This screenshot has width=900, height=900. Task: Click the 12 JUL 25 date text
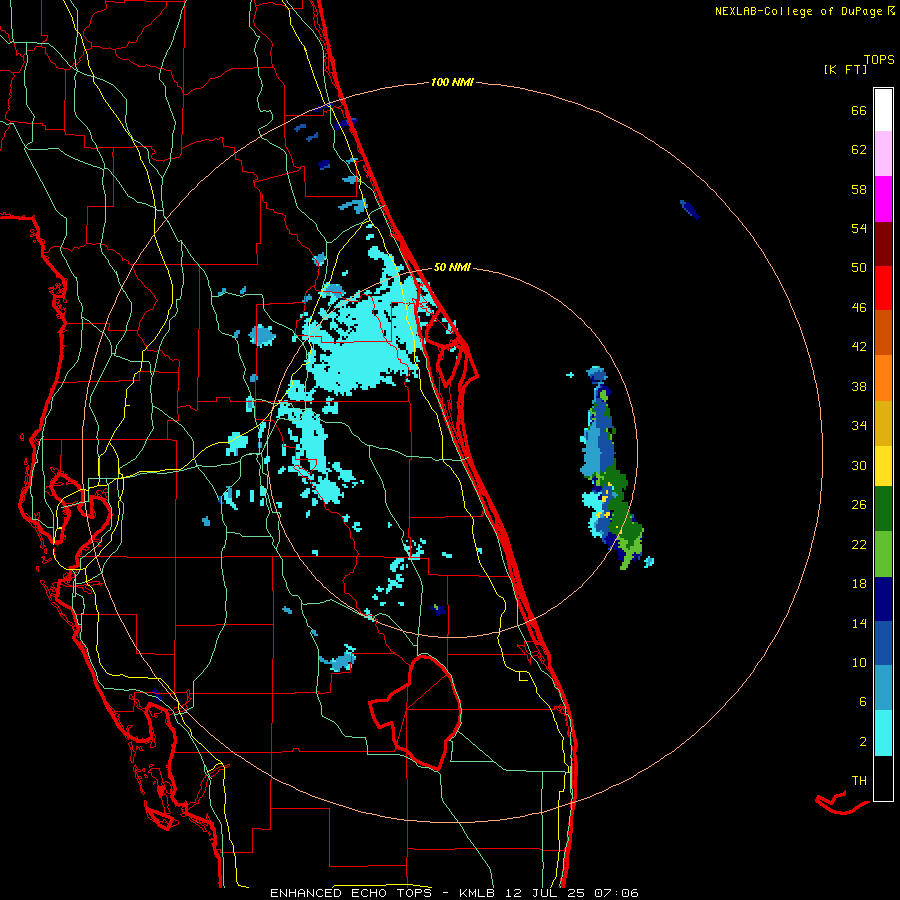tap(546, 893)
